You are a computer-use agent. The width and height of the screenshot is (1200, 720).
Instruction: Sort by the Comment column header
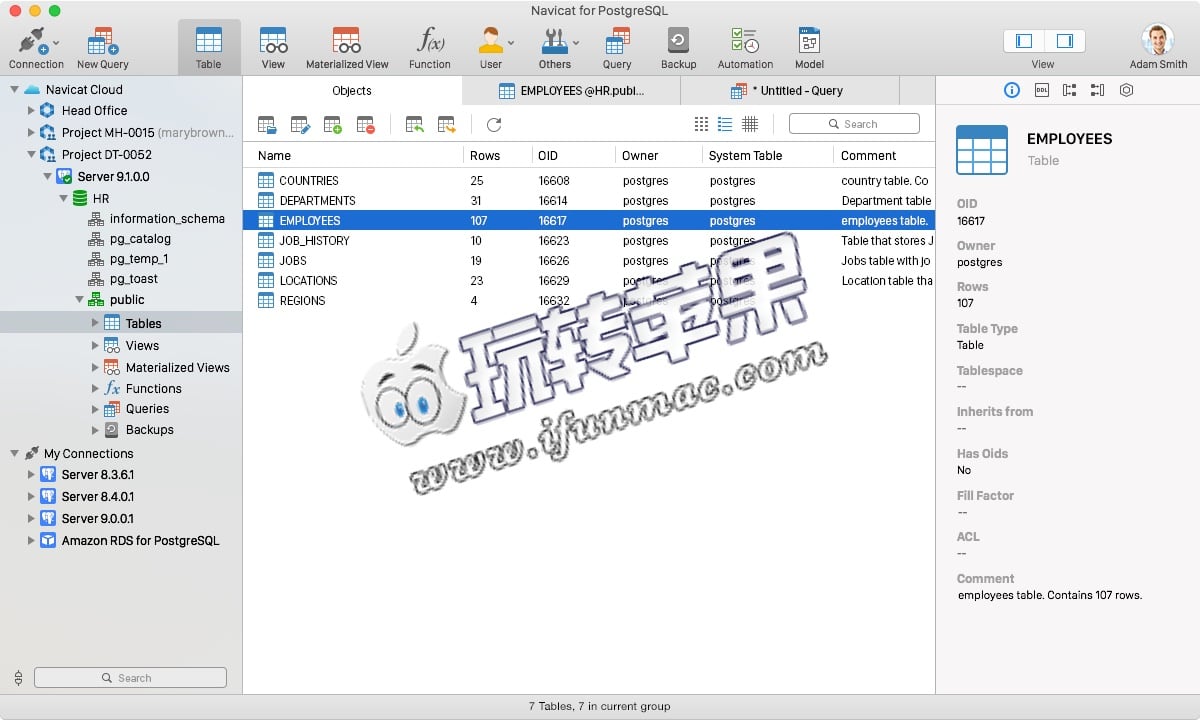pyautogui.click(x=885, y=155)
